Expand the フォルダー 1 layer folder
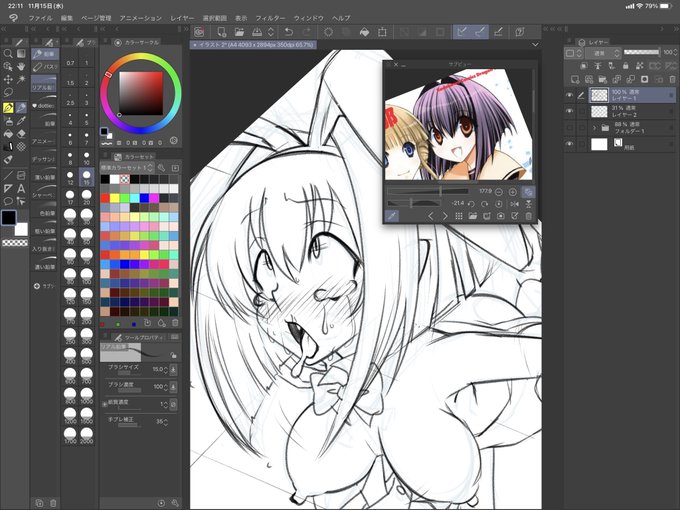The image size is (680, 510). point(595,128)
